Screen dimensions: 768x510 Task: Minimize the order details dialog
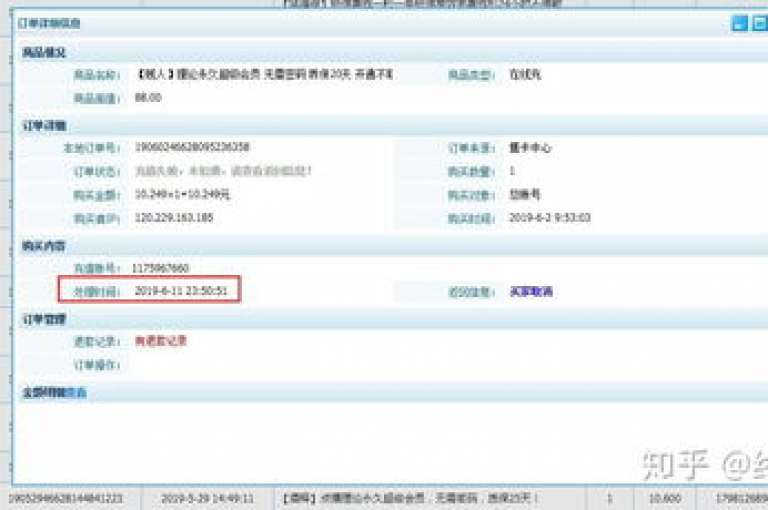pos(739,23)
